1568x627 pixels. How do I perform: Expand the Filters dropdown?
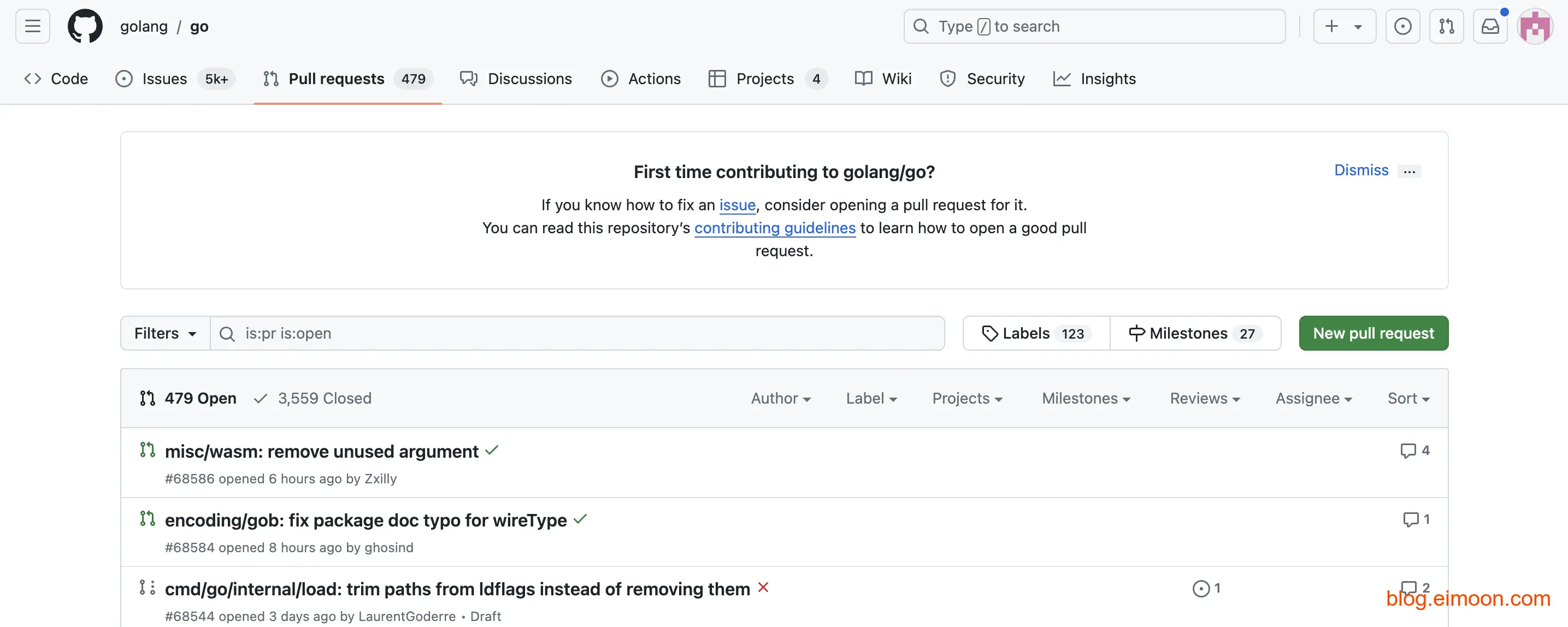tap(165, 333)
